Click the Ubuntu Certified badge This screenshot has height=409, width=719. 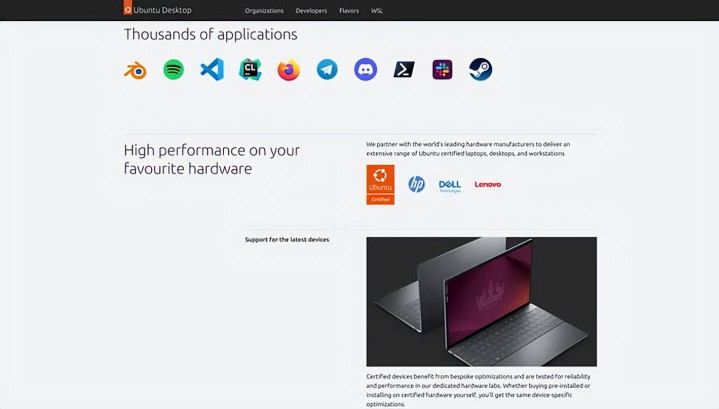click(380, 185)
